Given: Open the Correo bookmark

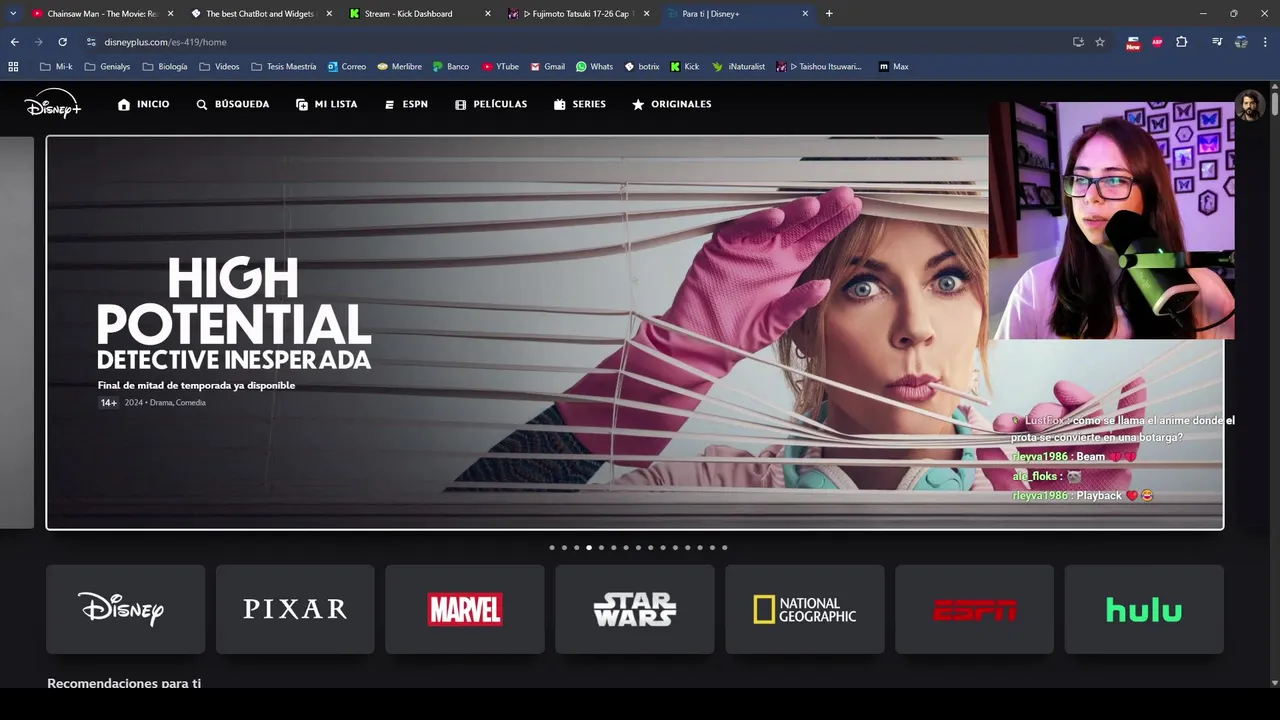Looking at the screenshot, I should pos(347,67).
